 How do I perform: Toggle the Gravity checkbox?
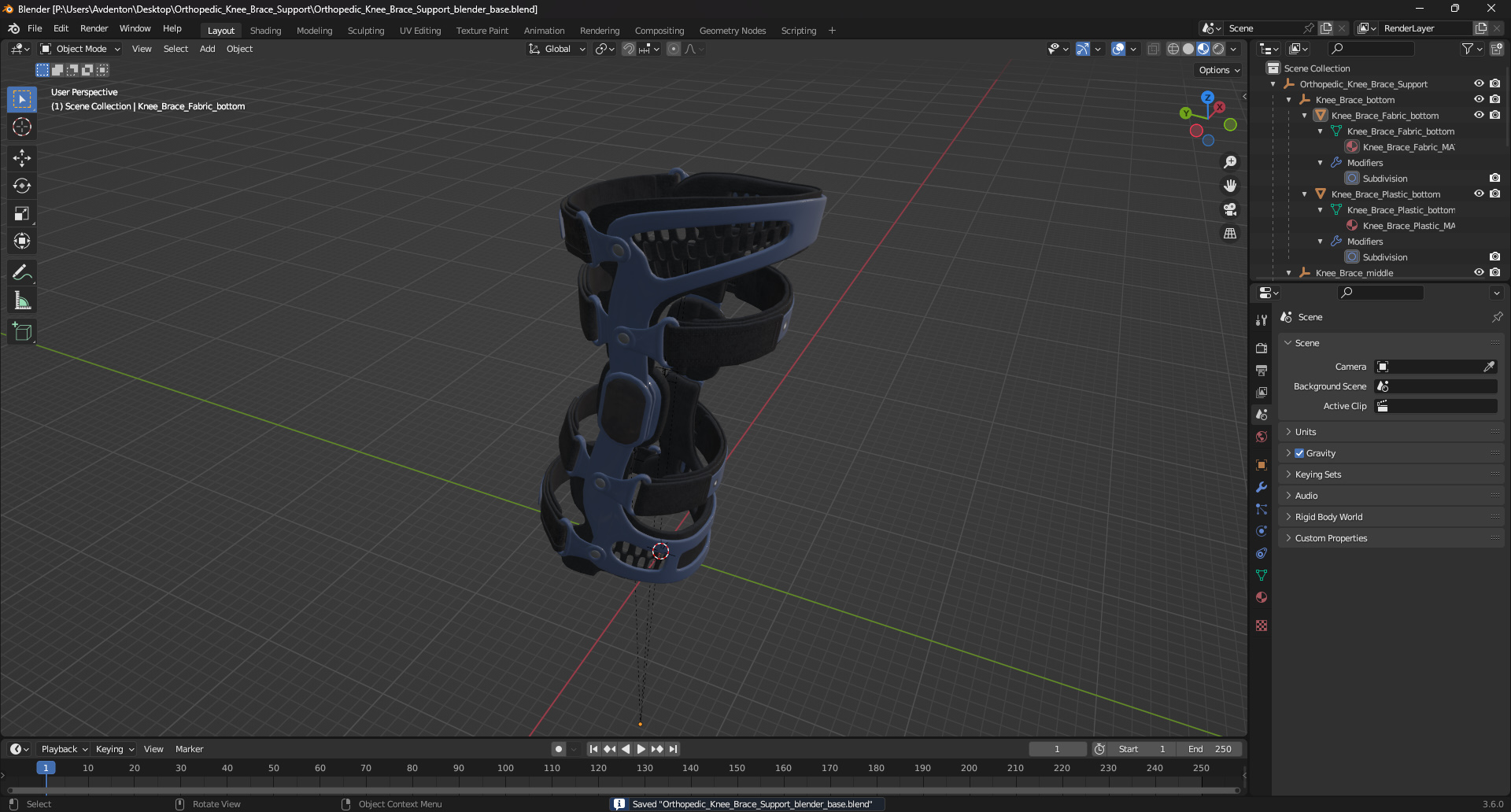[1299, 453]
